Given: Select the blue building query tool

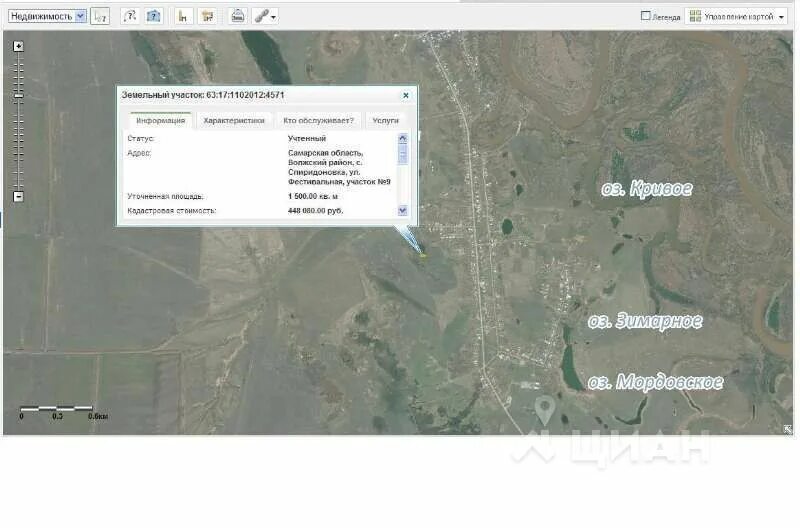Looking at the screenshot, I should (x=154, y=16).
